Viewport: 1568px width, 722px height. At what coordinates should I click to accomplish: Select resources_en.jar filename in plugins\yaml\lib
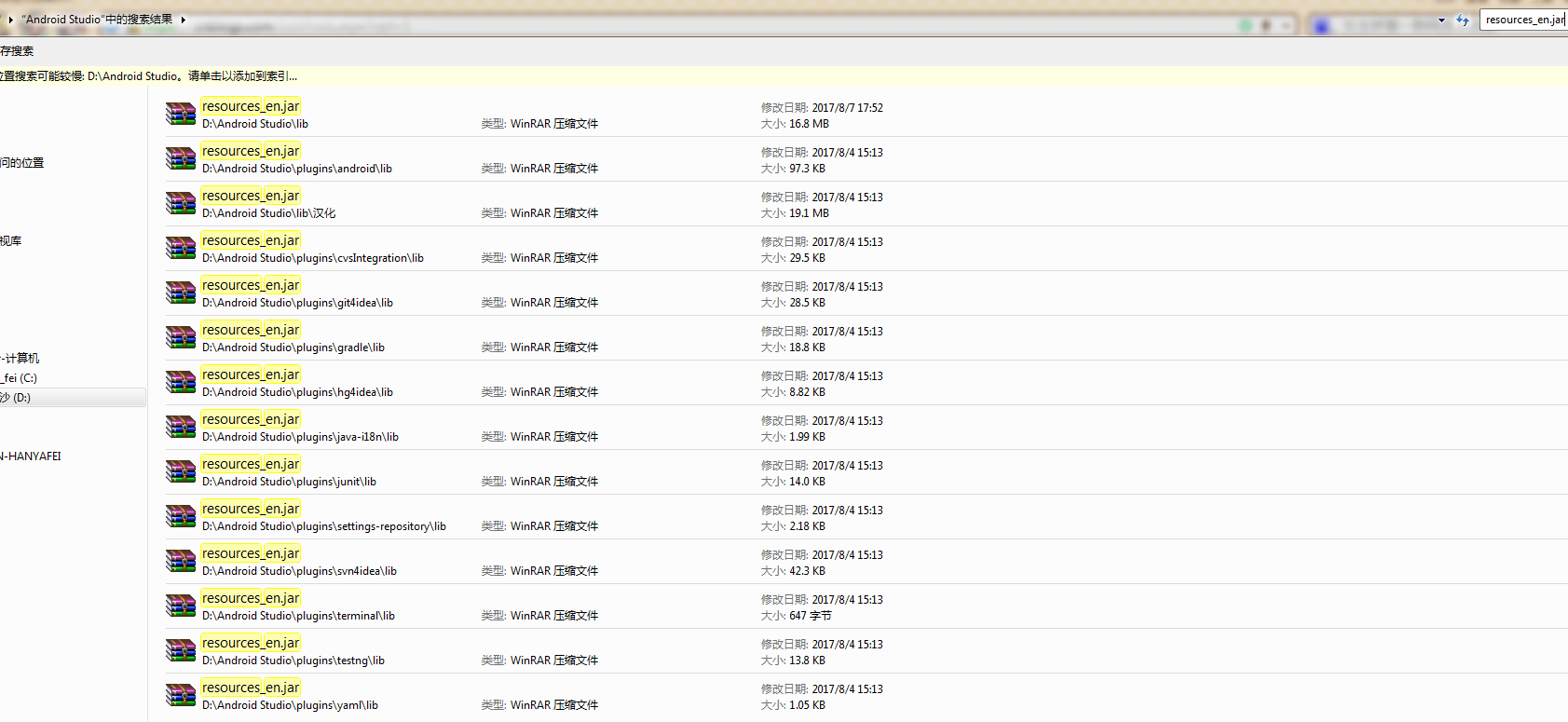251,688
